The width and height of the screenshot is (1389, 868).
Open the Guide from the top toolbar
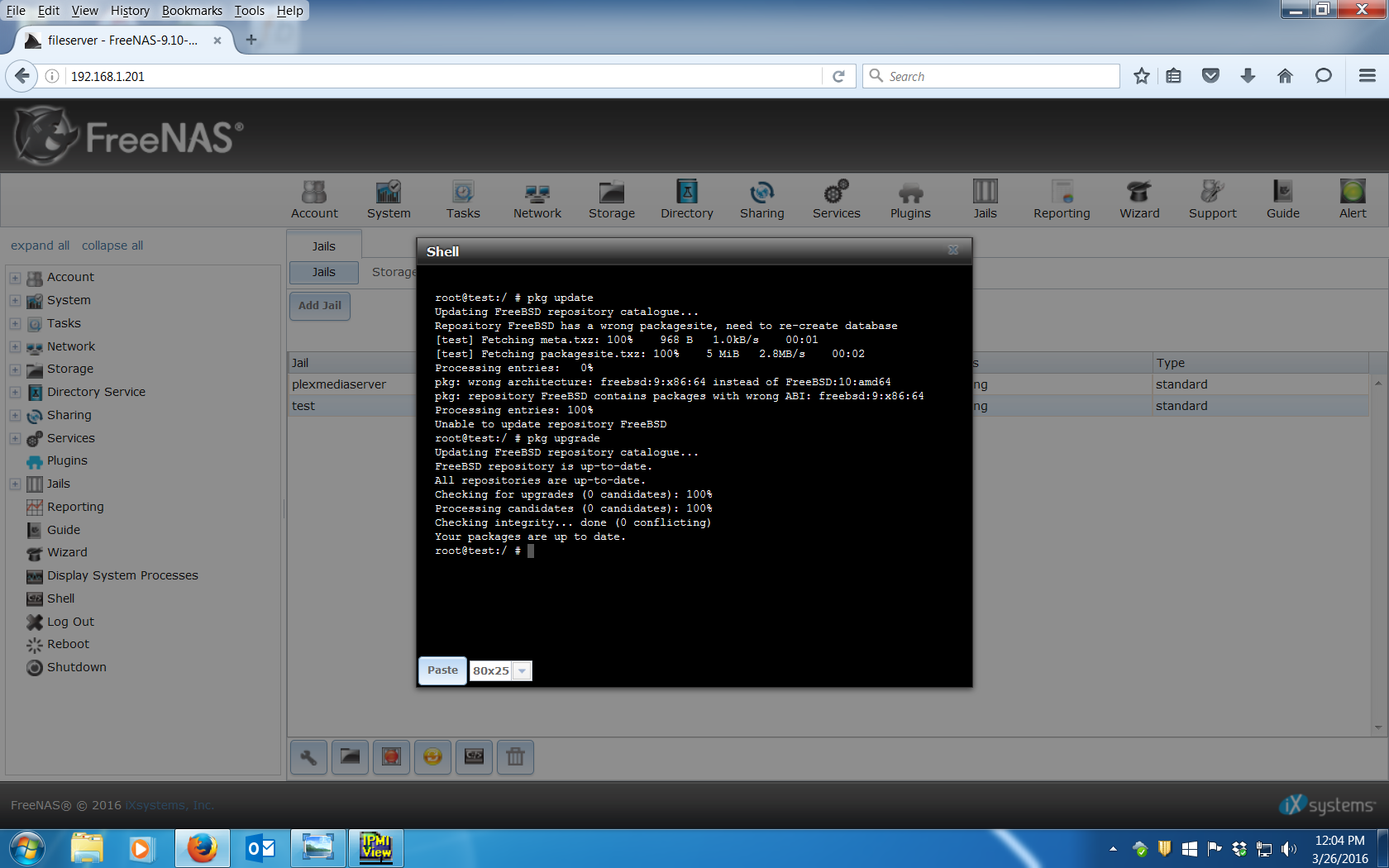click(x=1283, y=200)
